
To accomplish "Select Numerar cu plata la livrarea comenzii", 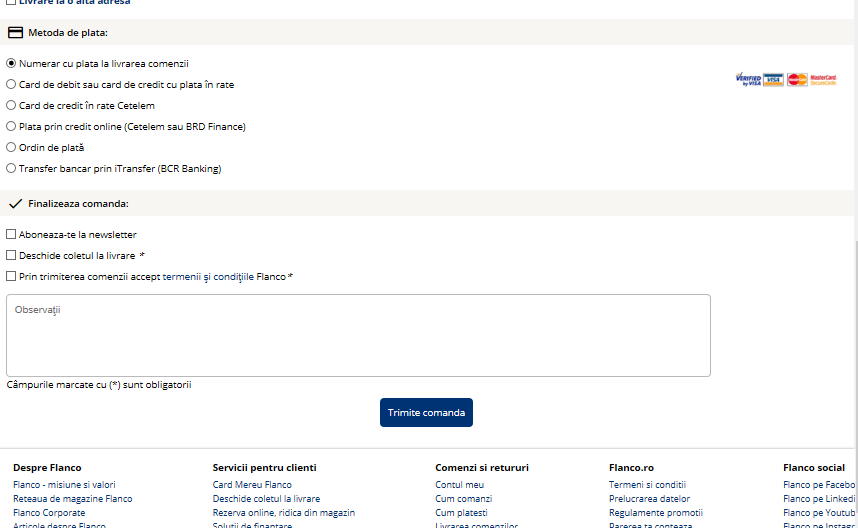I will tap(11, 64).
